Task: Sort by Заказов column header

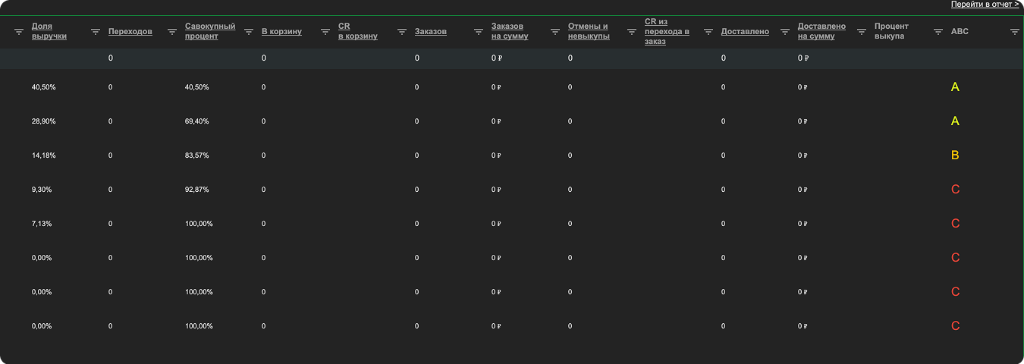Action: [431, 31]
